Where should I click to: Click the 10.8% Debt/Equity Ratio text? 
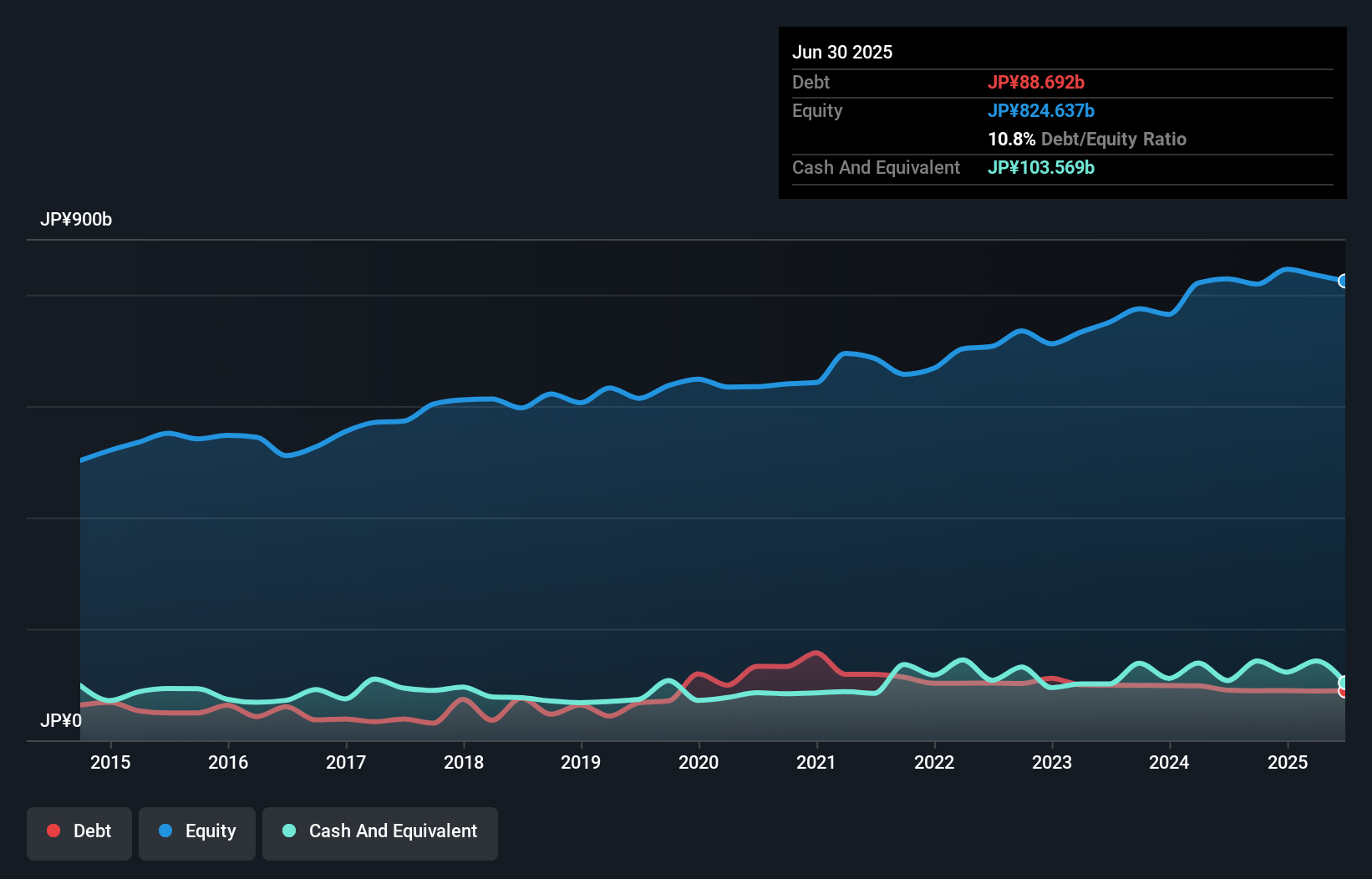tap(1087, 139)
